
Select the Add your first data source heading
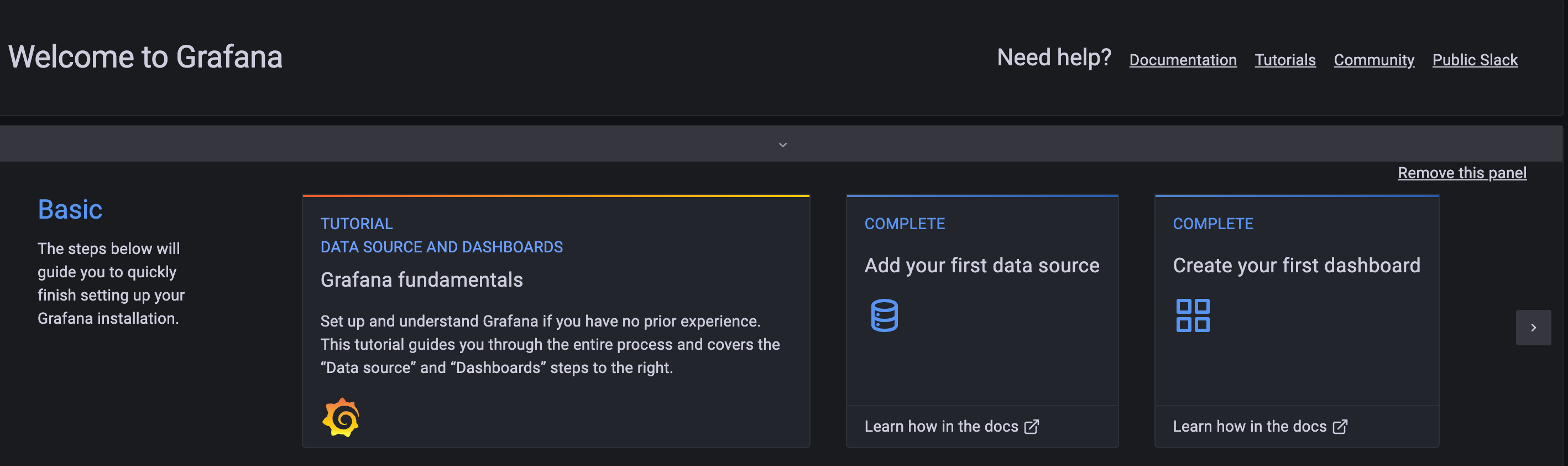click(981, 266)
